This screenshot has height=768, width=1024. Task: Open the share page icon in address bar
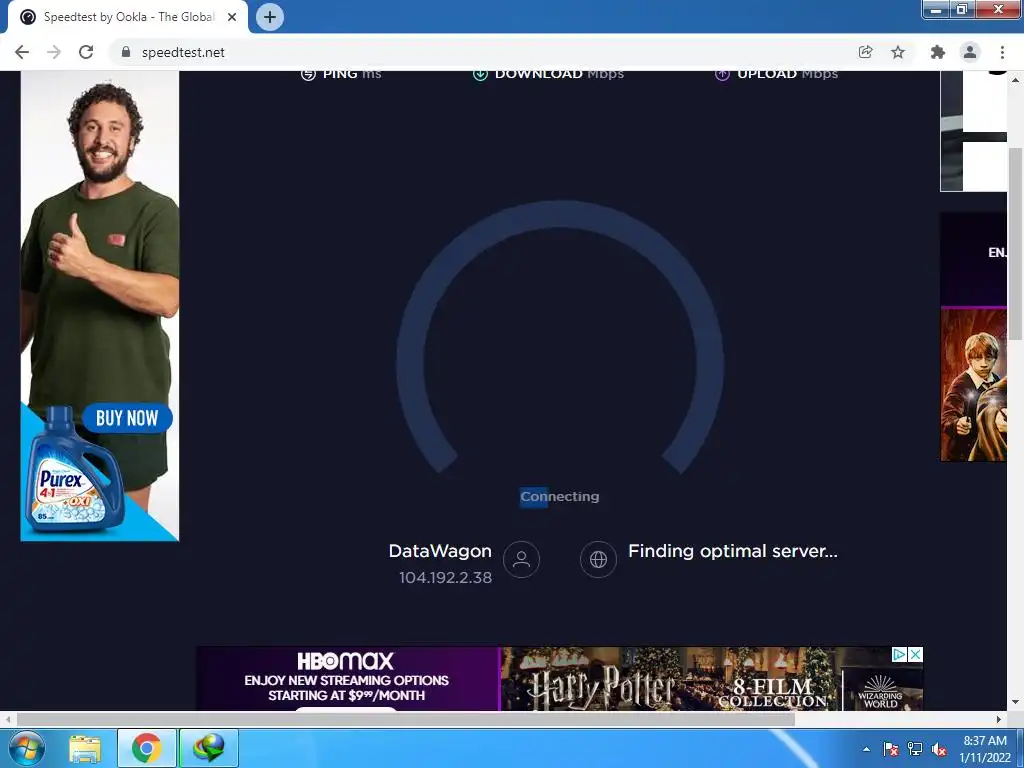tap(865, 52)
